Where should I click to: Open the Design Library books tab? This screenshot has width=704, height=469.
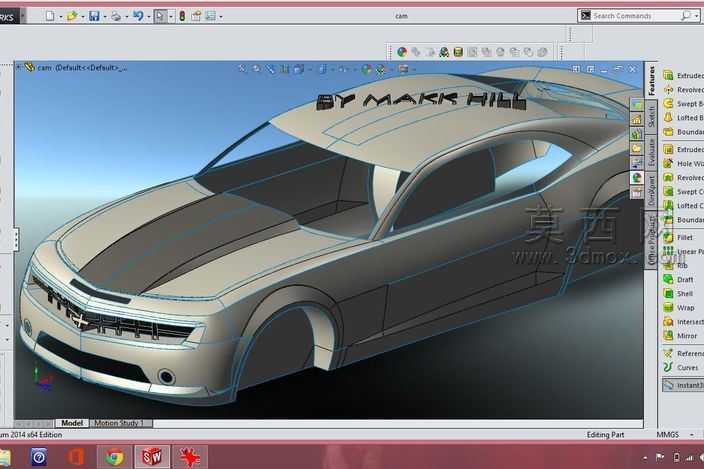pos(637,134)
